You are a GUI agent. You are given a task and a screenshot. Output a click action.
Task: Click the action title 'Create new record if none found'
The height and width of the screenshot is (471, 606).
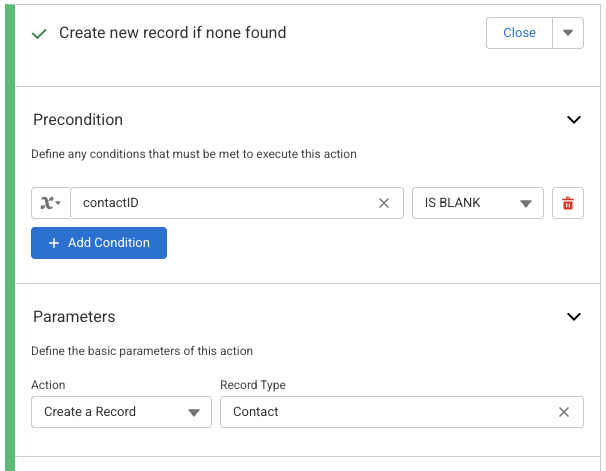pyautogui.click(x=172, y=33)
